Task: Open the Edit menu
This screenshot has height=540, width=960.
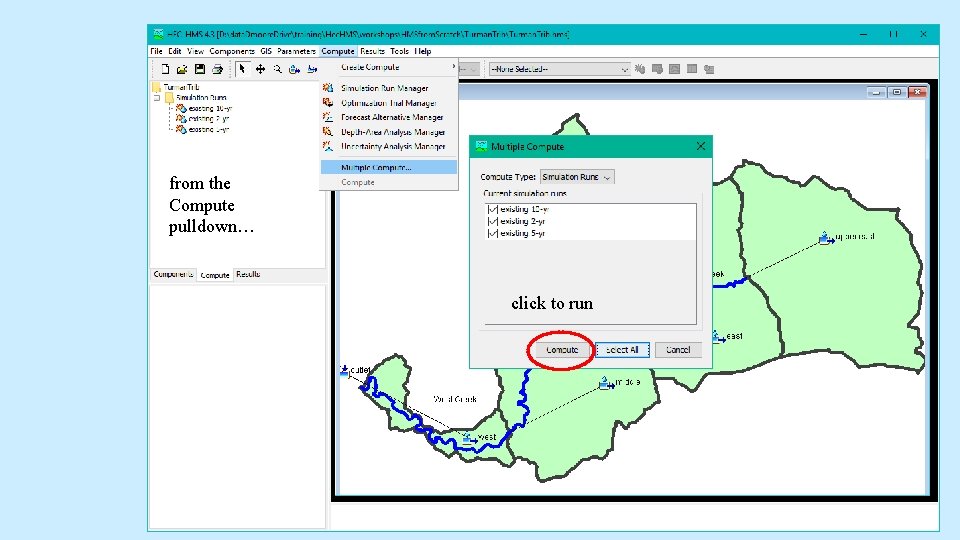Action: [175, 51]
